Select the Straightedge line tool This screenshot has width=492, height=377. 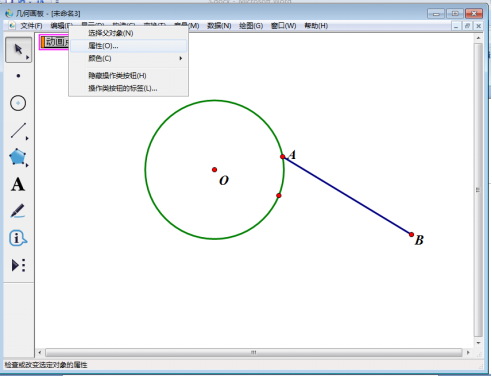click(x=18, y=130)
